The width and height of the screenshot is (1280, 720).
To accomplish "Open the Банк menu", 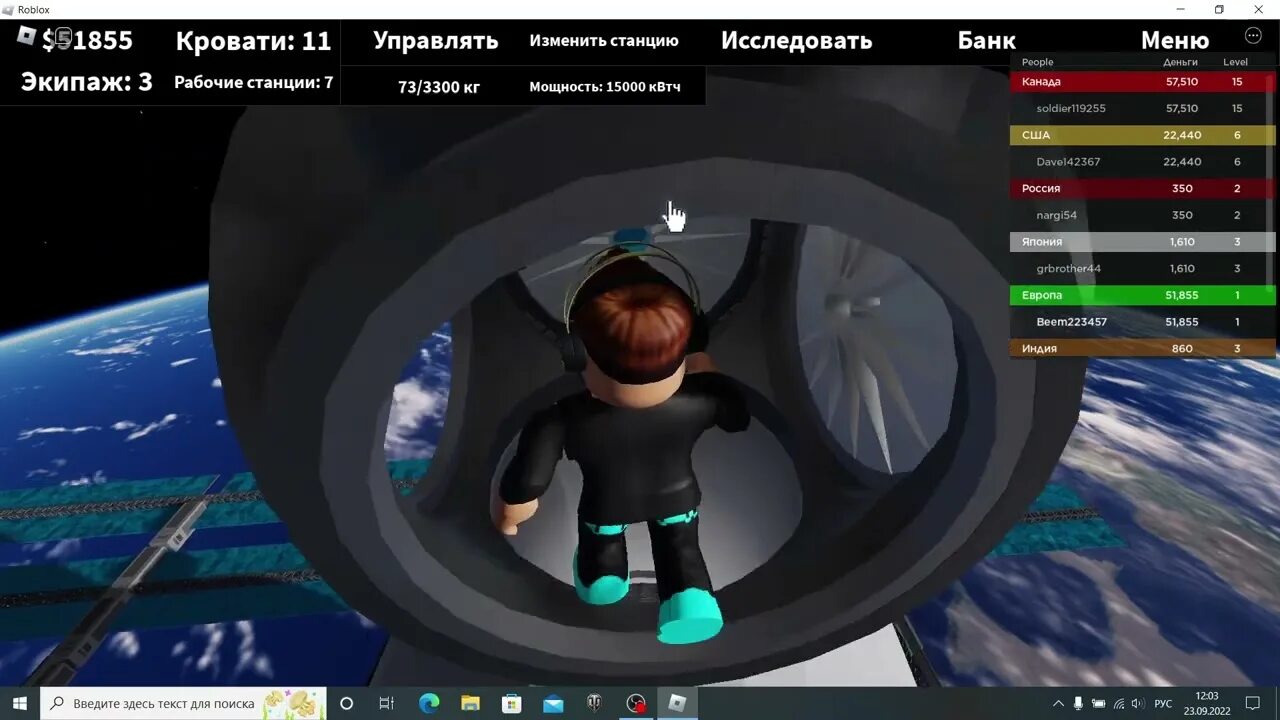I will click(x=986, y=40).
